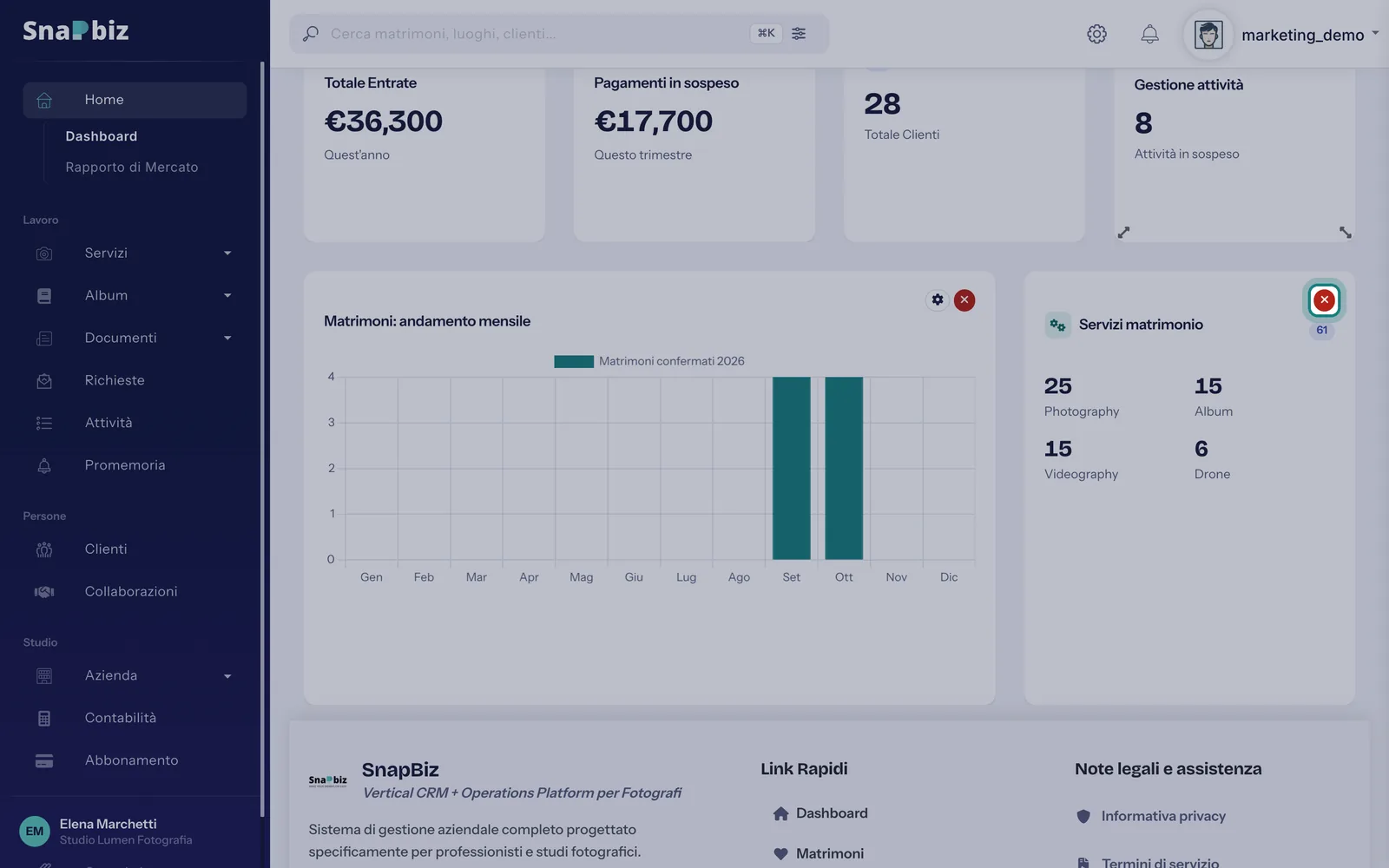
Task: Click the Attività list icon in the sidebar
Action: pos(44,423)
